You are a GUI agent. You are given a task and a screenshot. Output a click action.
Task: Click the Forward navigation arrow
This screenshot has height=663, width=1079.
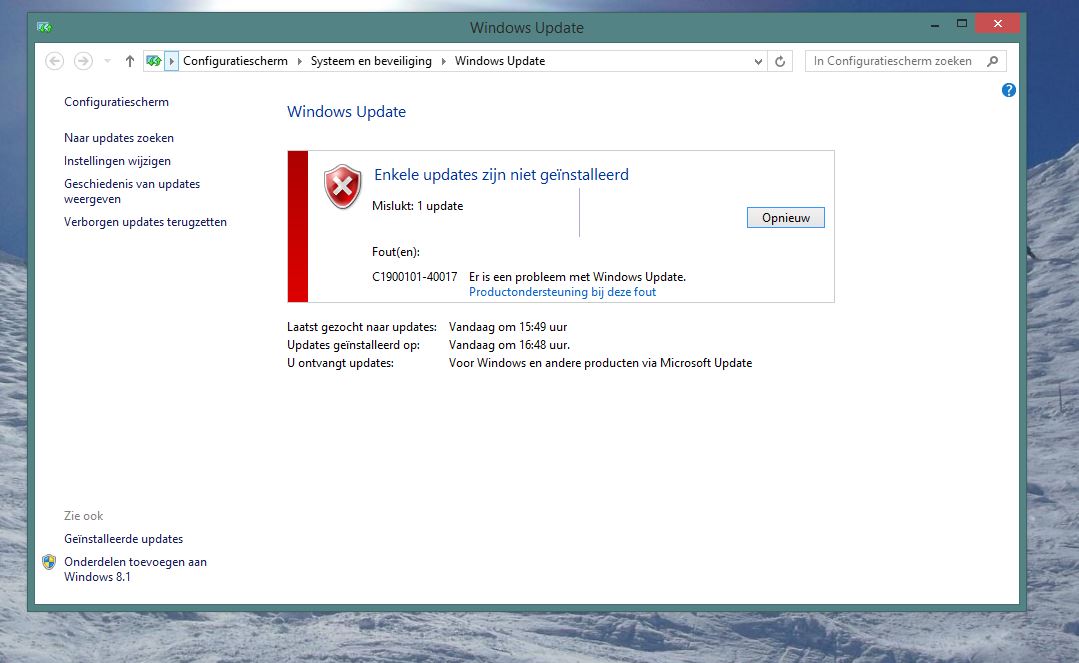pos(83,61)
